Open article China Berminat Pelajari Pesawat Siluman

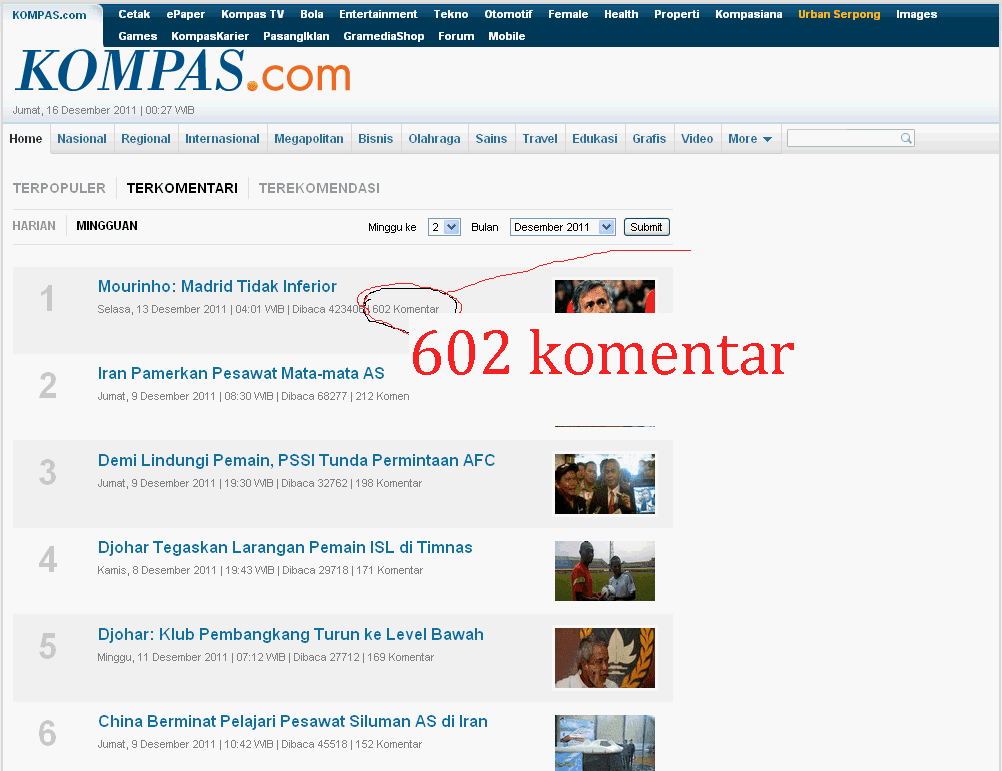[x=293, y=721]
